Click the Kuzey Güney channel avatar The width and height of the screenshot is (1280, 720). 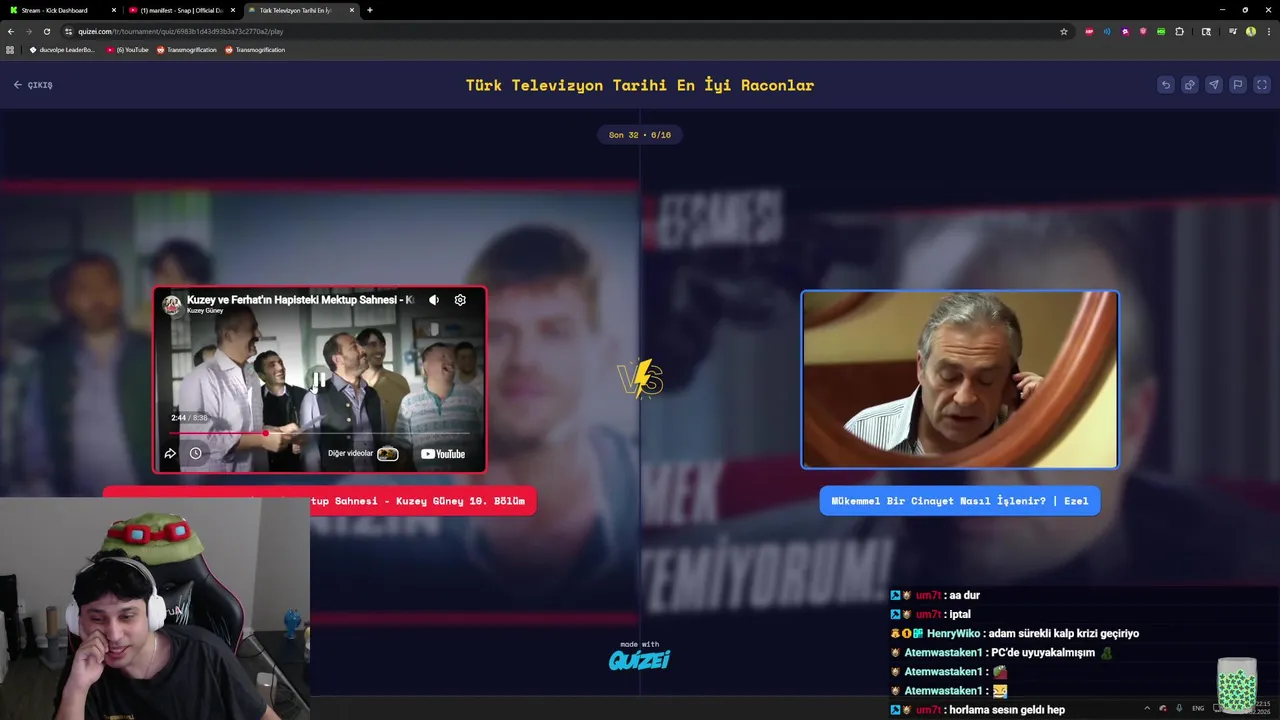[x=172, y=304]
